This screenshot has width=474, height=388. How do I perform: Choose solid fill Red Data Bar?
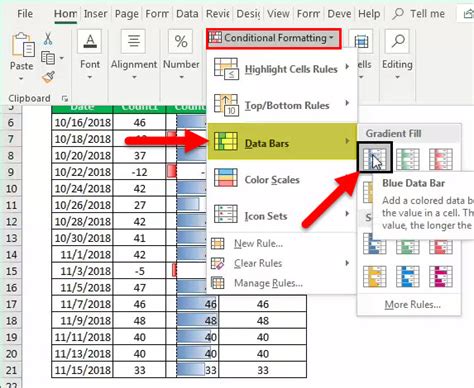[x=441, y=247]
